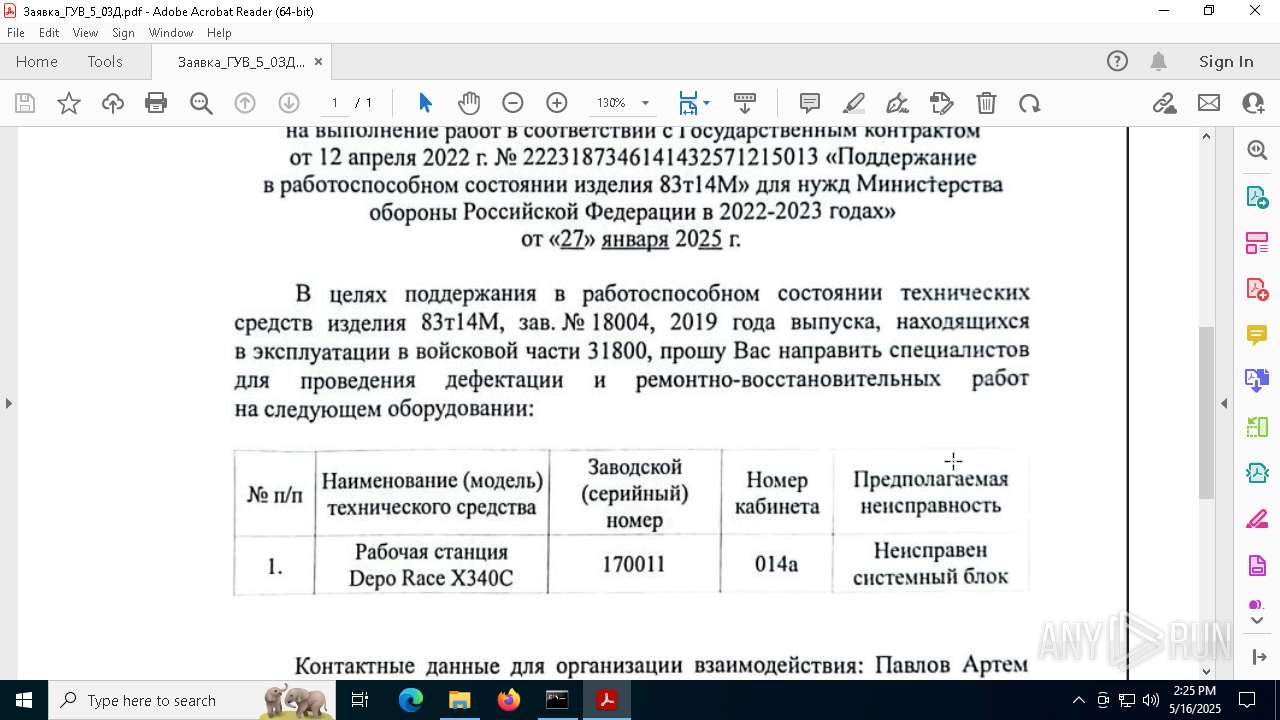Open the Fill & Sign pen tool
1280x720 pixels.
[x=898, y=103]
